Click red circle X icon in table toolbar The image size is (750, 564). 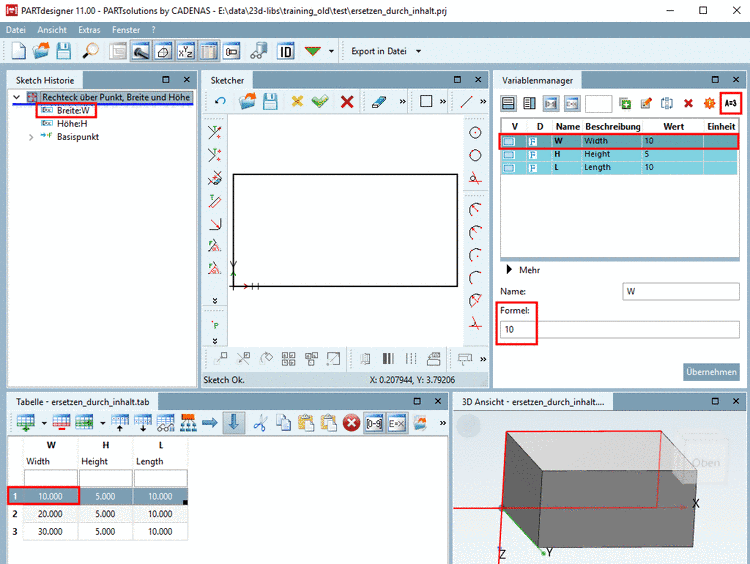coord(351,423)
